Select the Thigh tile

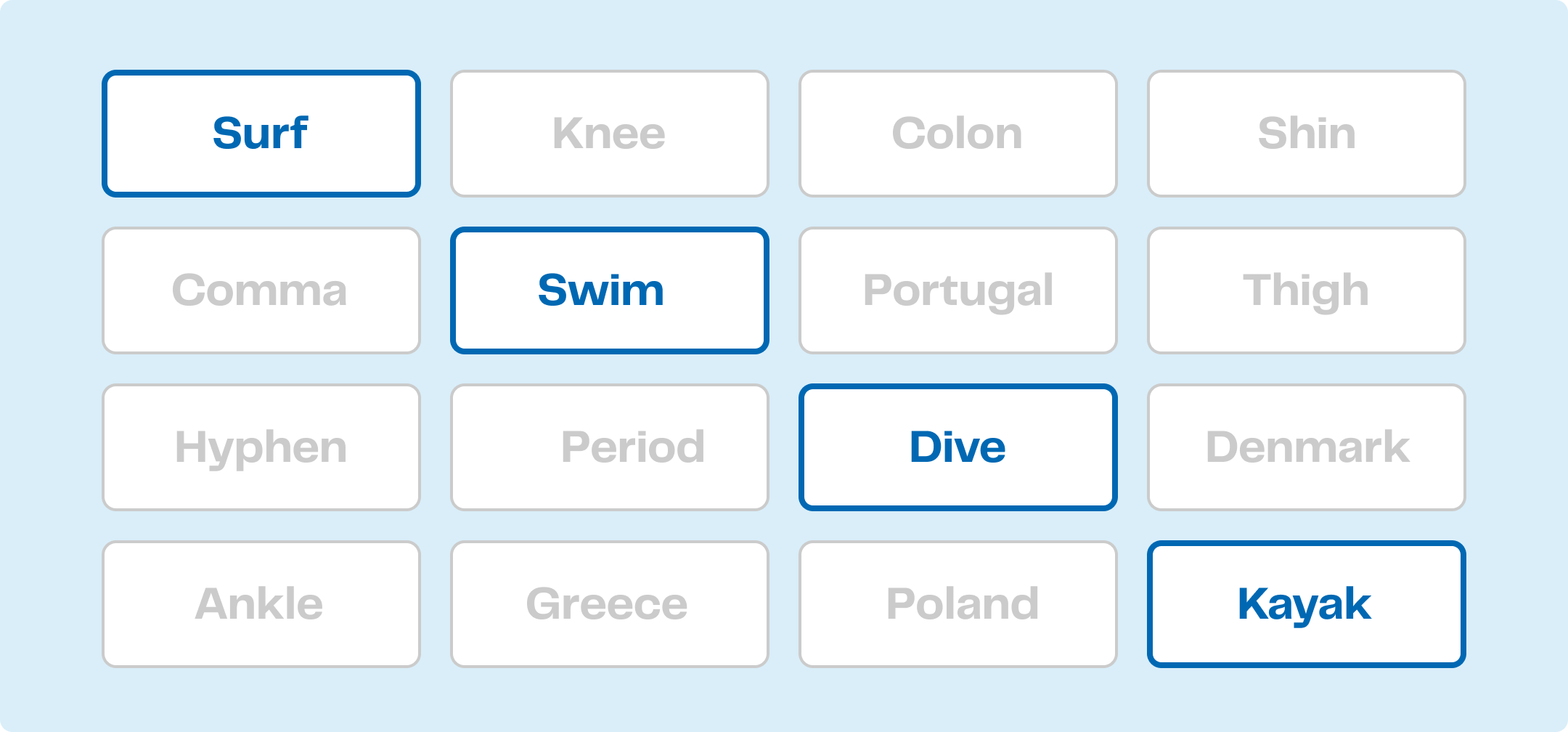point(1307,290)
